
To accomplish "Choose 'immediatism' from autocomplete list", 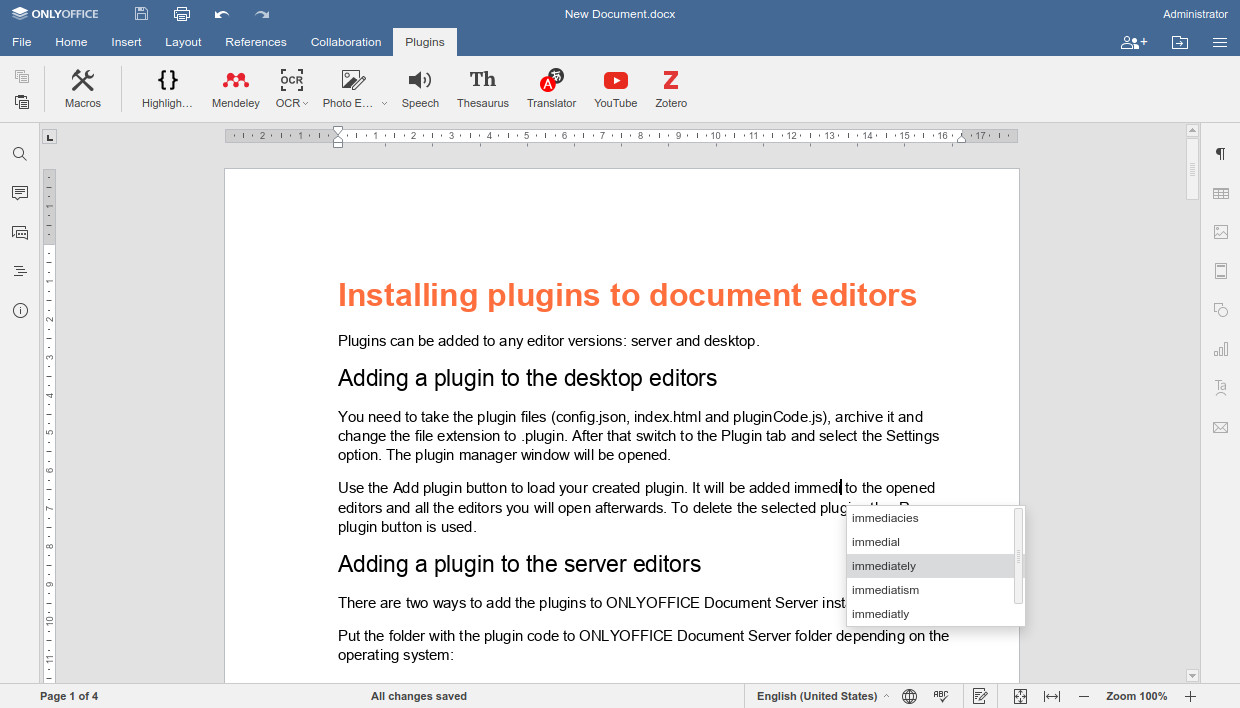I will (x=930, y=590).
